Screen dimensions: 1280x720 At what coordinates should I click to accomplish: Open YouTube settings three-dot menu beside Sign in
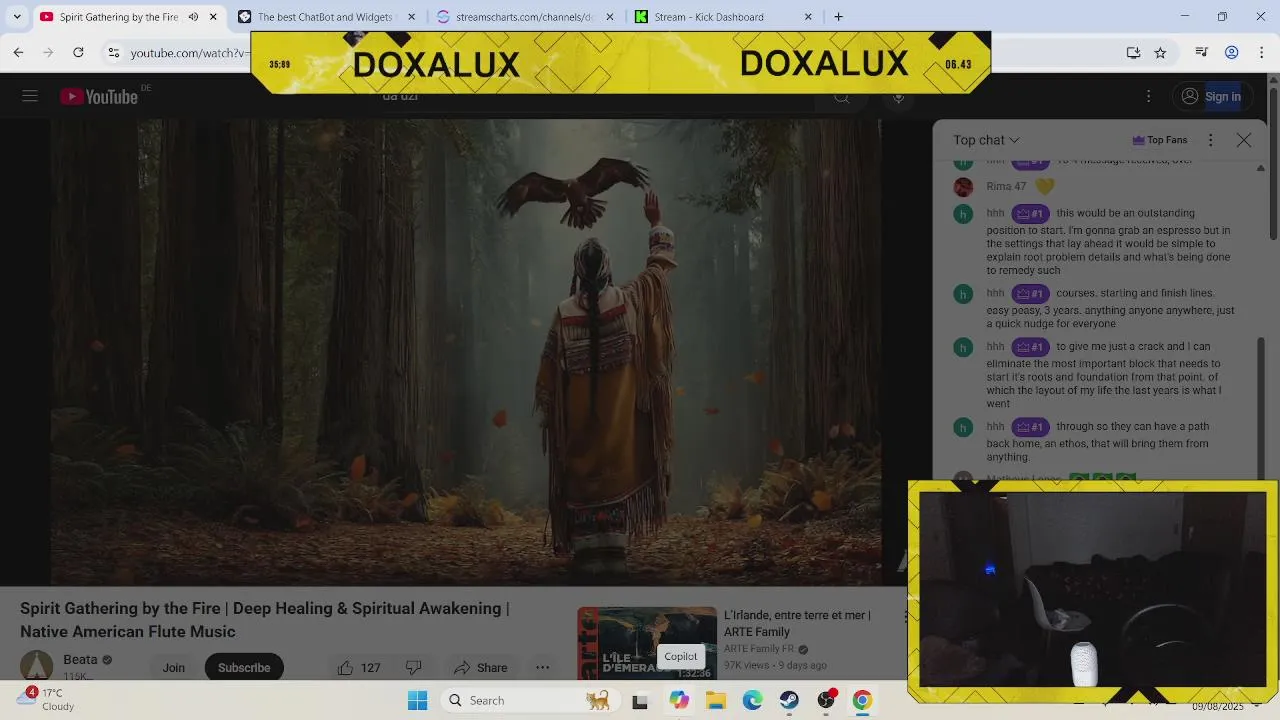(x=1148, y=96)
